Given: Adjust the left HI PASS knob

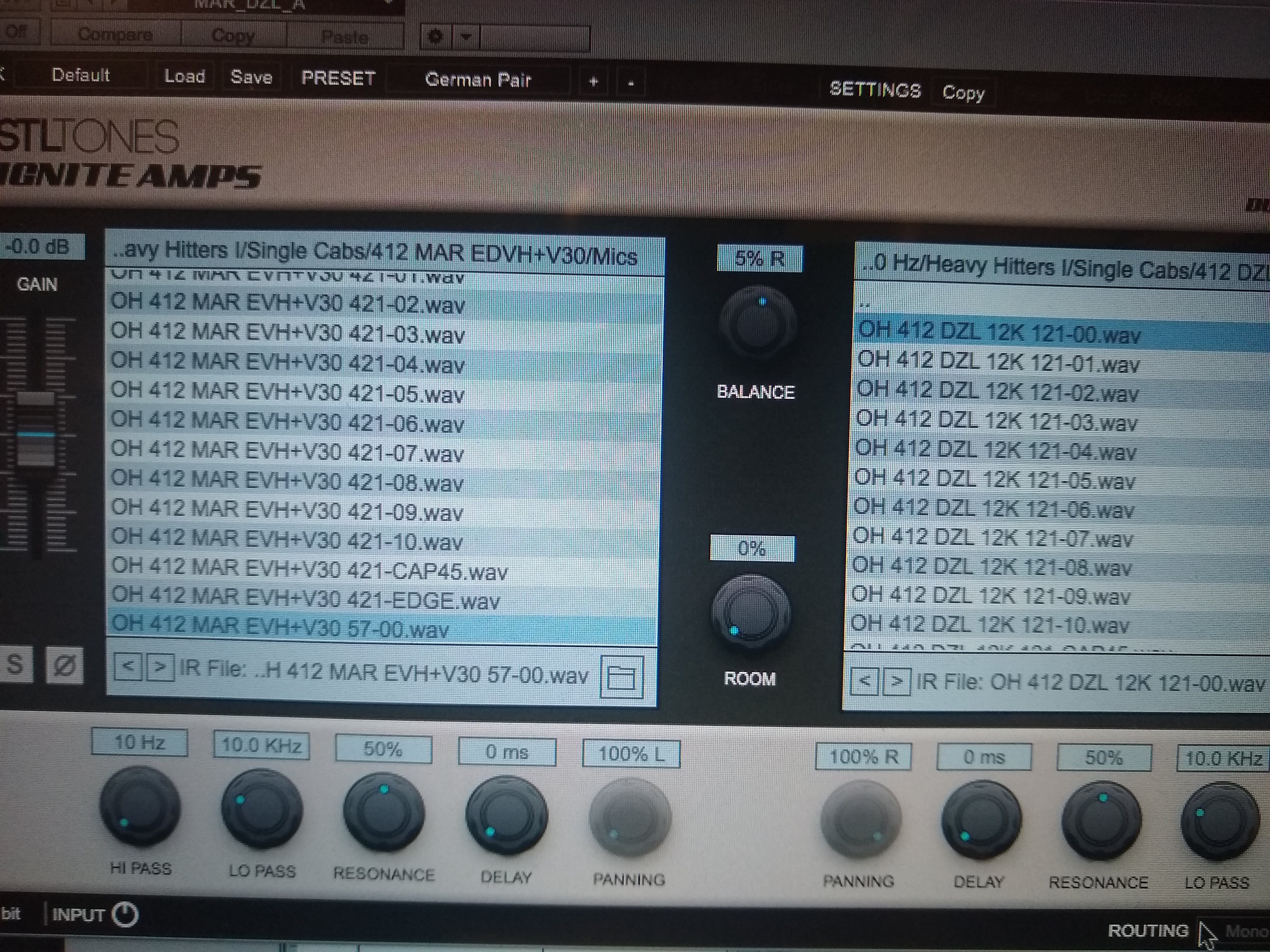Looking at the screenshot, I should pyautogui.click(x=140, y=807).
